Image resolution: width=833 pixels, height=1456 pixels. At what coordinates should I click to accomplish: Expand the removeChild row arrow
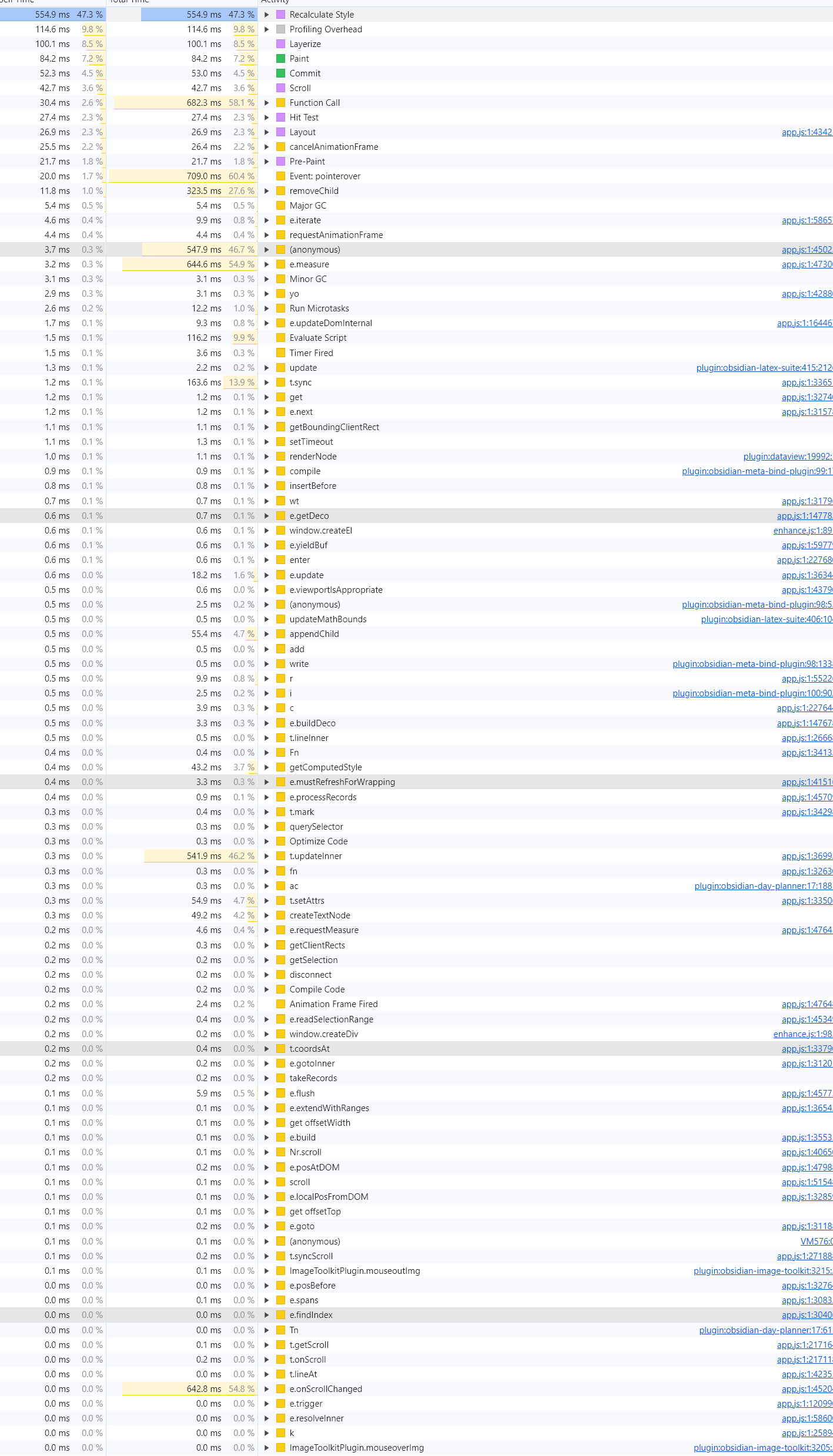click(x=266, y=191)
